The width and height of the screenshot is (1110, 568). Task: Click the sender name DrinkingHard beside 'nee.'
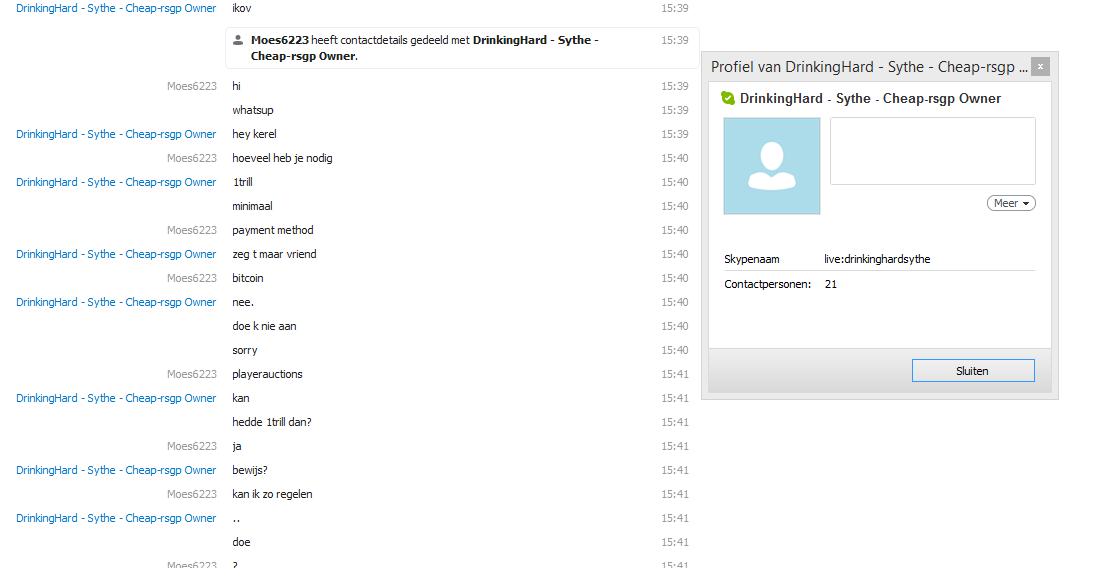click(116, 302)
